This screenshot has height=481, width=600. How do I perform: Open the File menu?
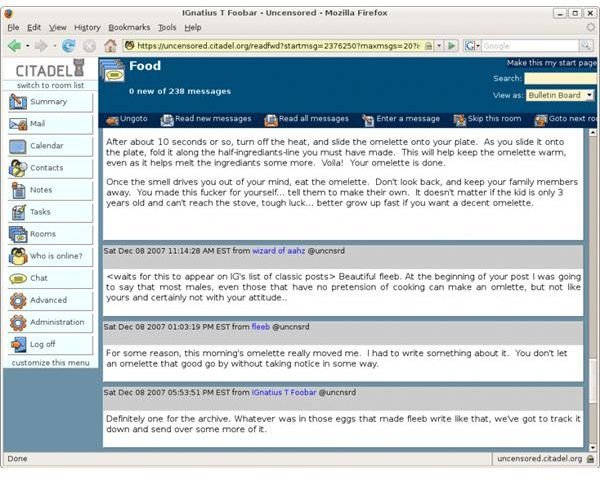(x=13, y=28)
